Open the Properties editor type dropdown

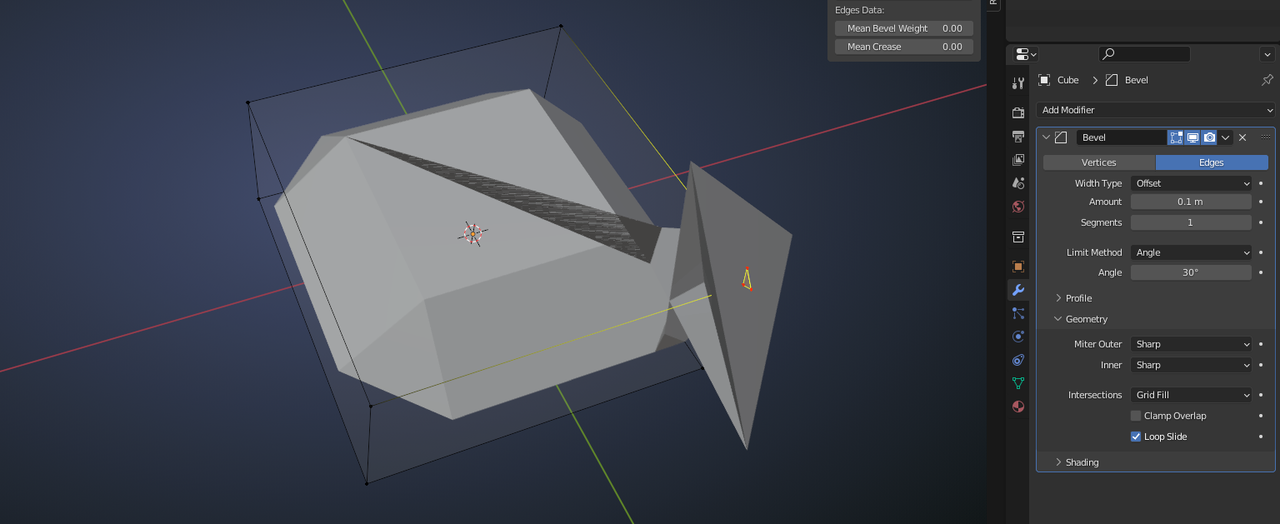pos(1026,54)
